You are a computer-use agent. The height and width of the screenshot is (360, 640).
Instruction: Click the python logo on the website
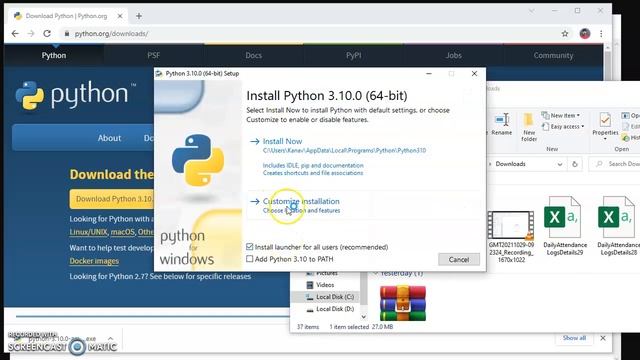[76, 95]
